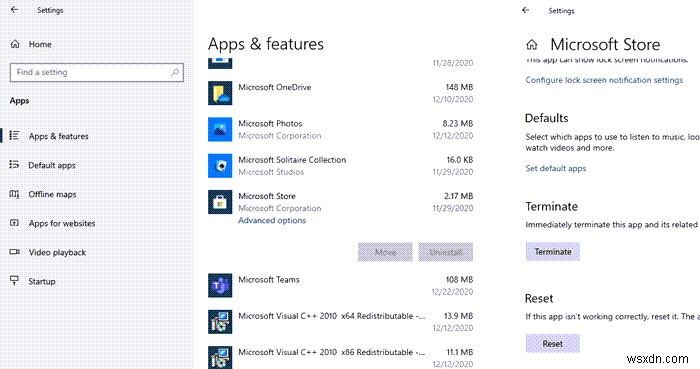
Task: Click the Startup icon in the sidebar
Action: click(x=14, y=281)
